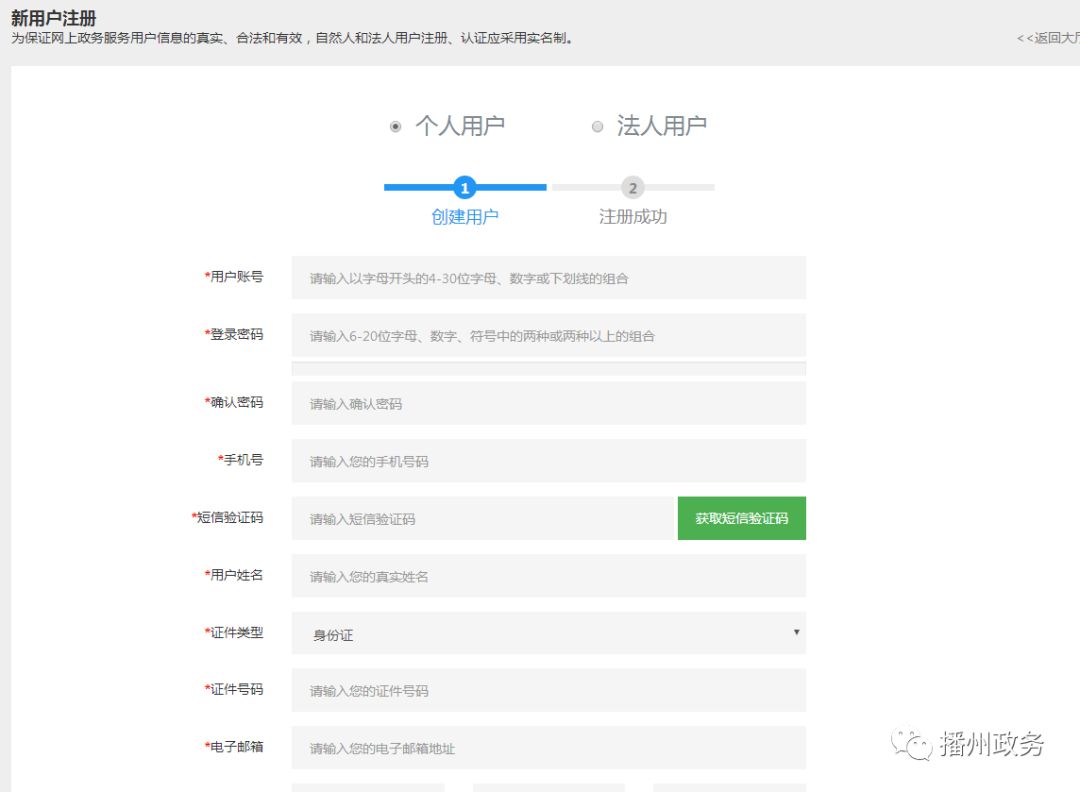Select the 手机号 input field
1080x792 pixels.
click(548, 461)
